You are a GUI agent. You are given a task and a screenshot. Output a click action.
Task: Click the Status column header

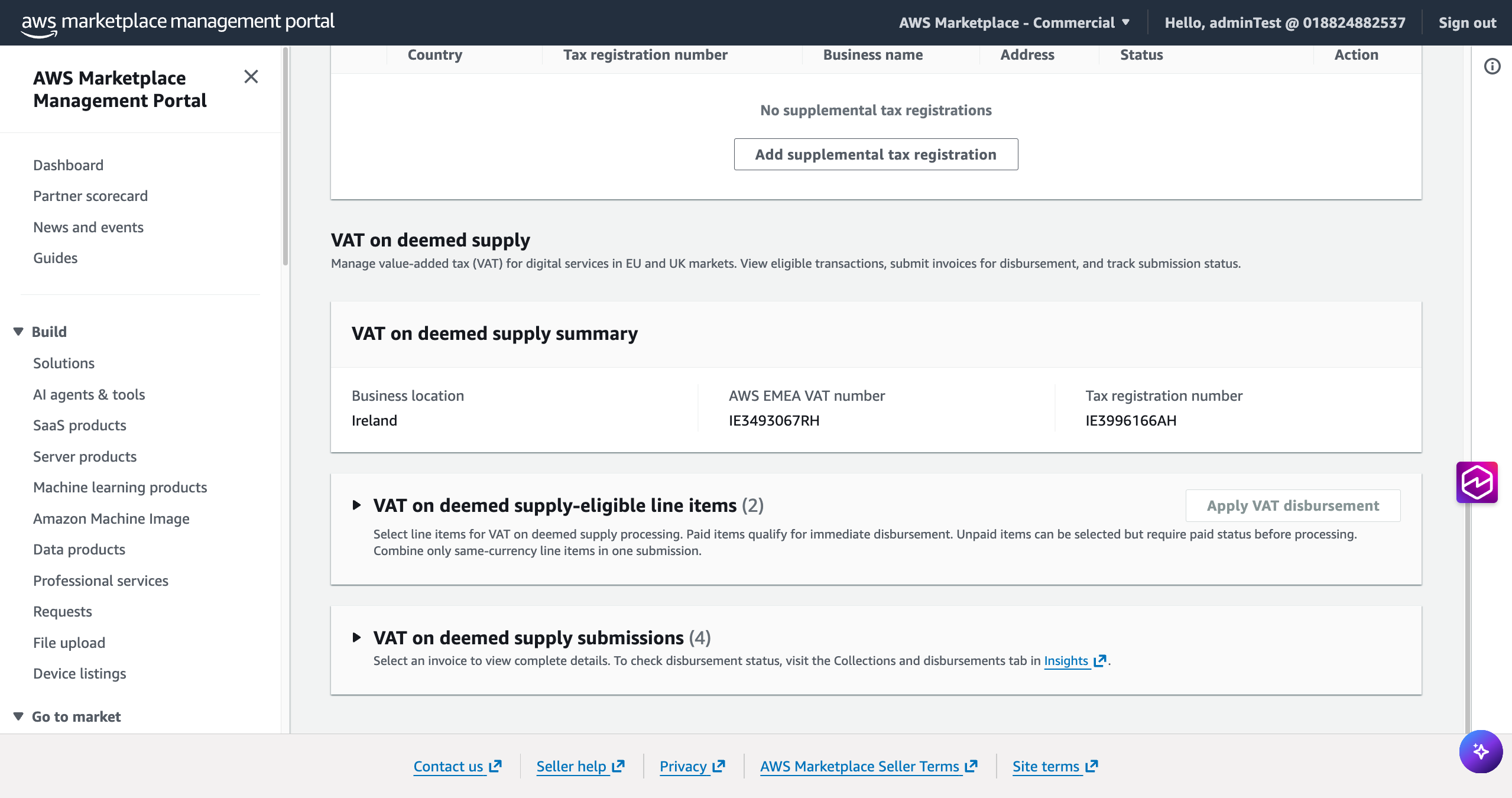coord(1141,54)
